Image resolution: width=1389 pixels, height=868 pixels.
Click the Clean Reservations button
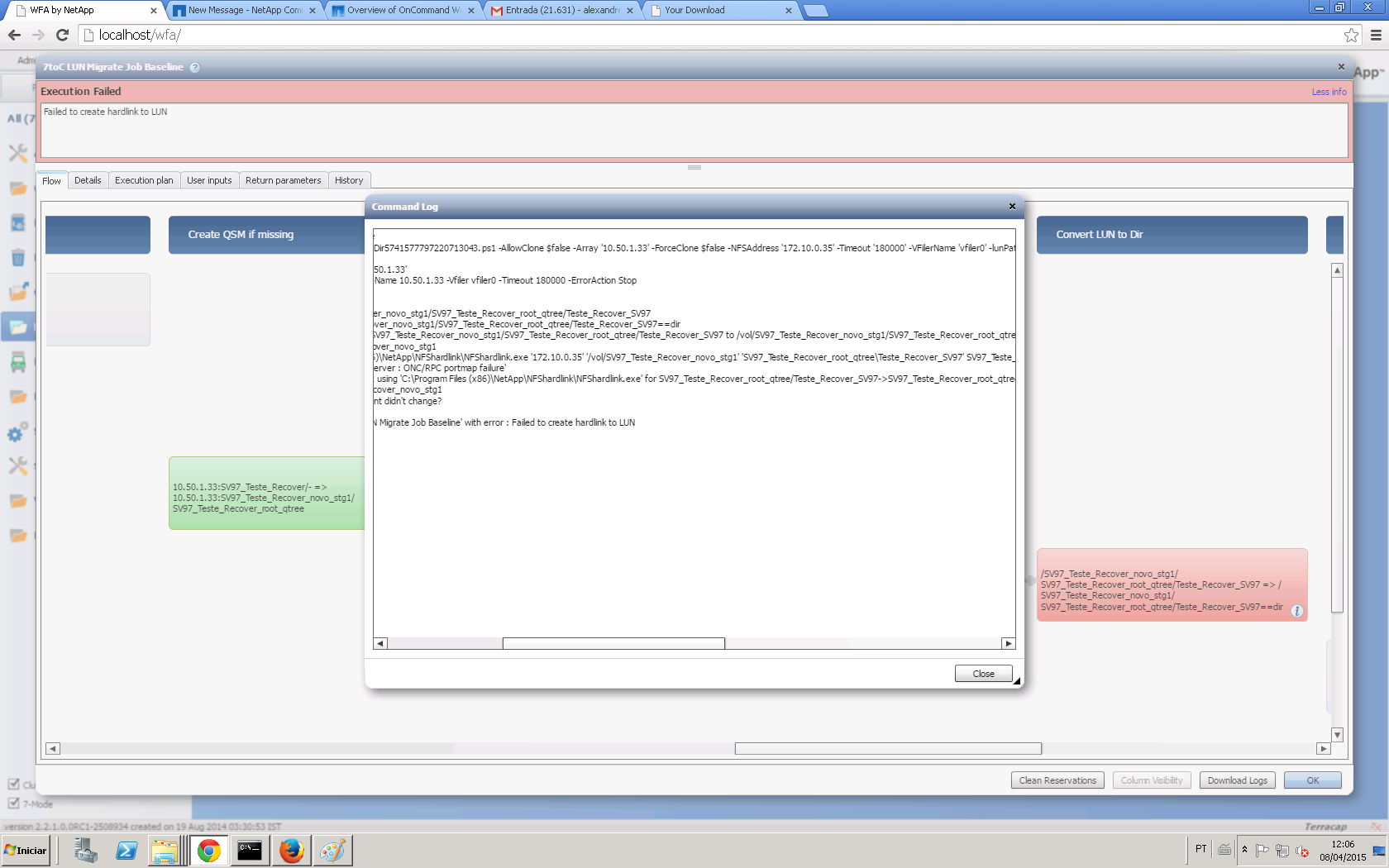(x=1057, y=780)
